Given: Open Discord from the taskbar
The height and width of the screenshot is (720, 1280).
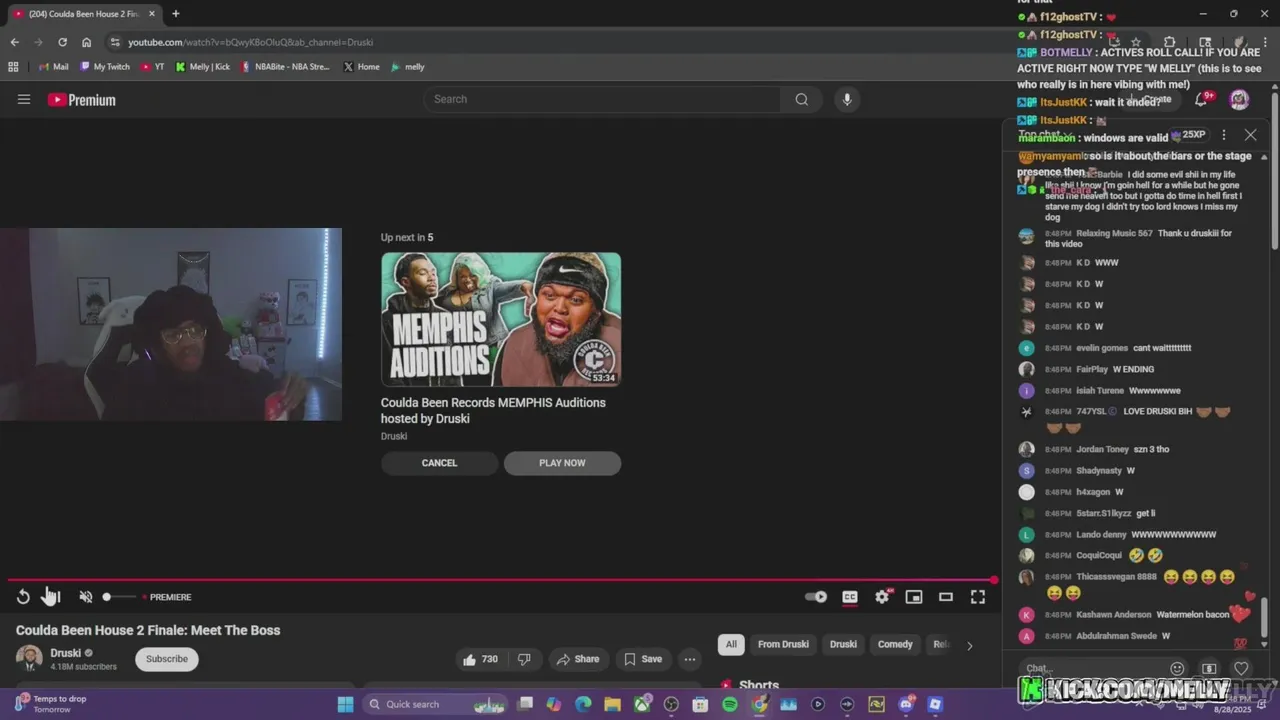Looking at the screenshot, I should pyautogui.click(x=906, y=704).
